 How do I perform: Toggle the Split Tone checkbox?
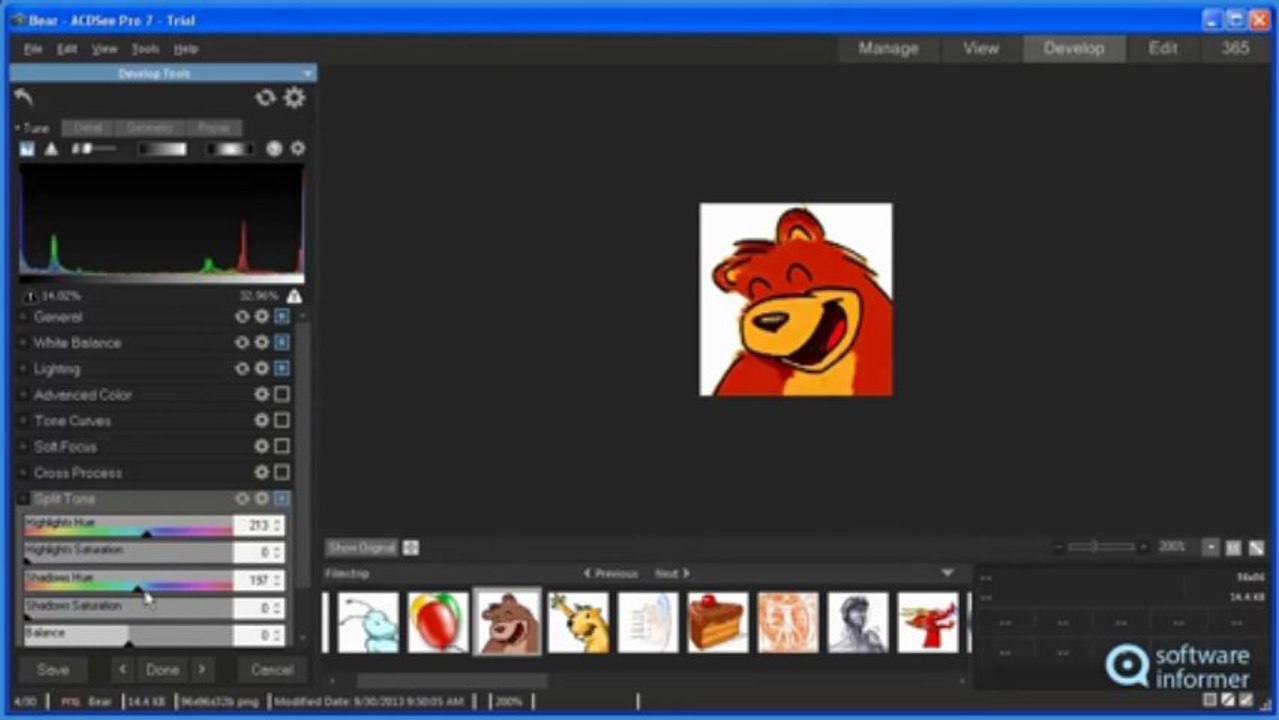[282, 499]
